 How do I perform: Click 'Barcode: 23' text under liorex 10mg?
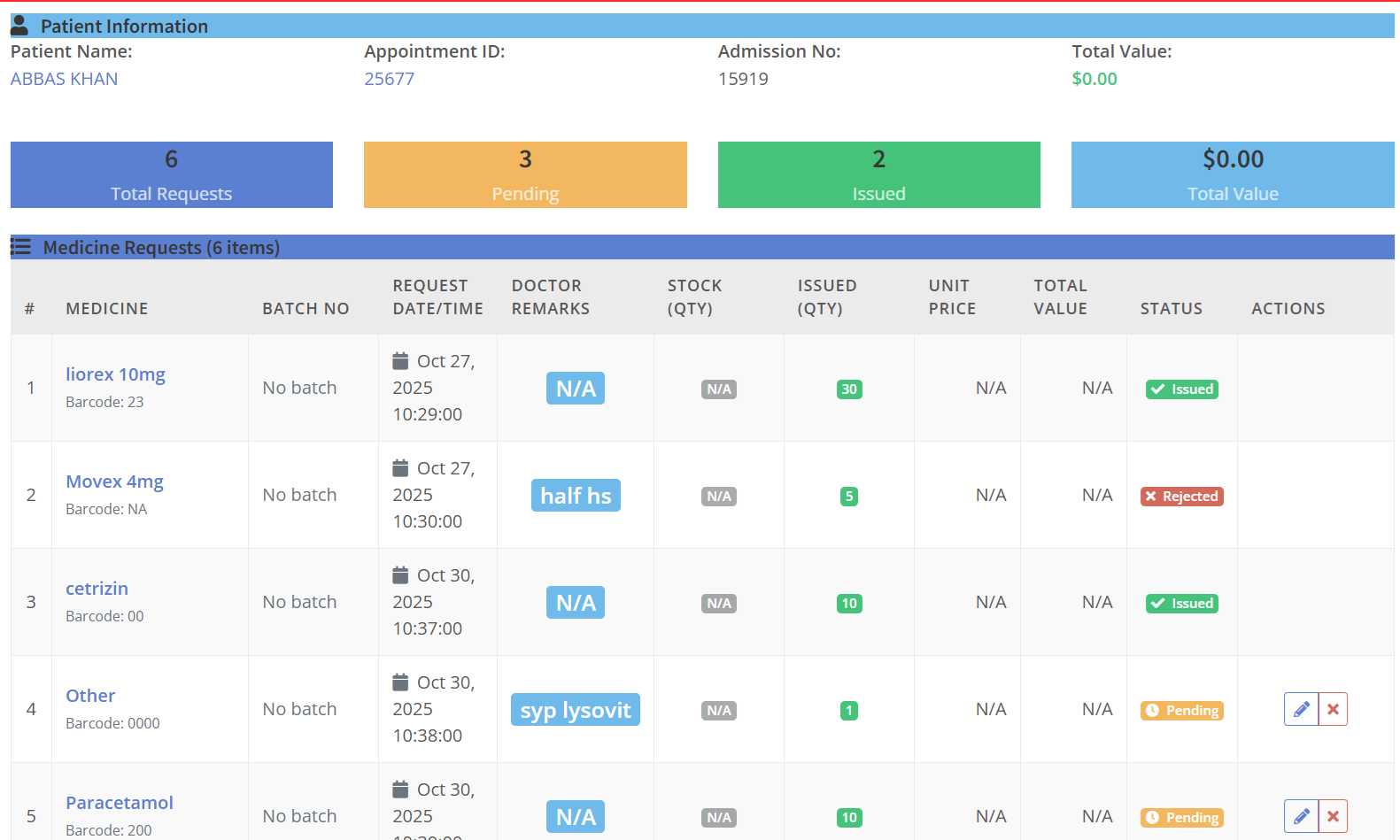click(x=104, y=402)
